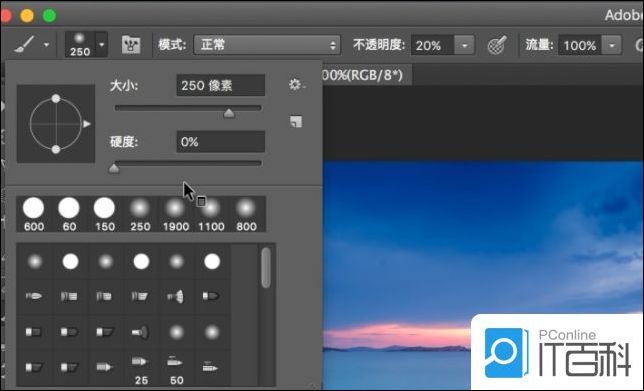
Task: Open the 模式 dropdown showing 正常
Action: tap(267, 45)
